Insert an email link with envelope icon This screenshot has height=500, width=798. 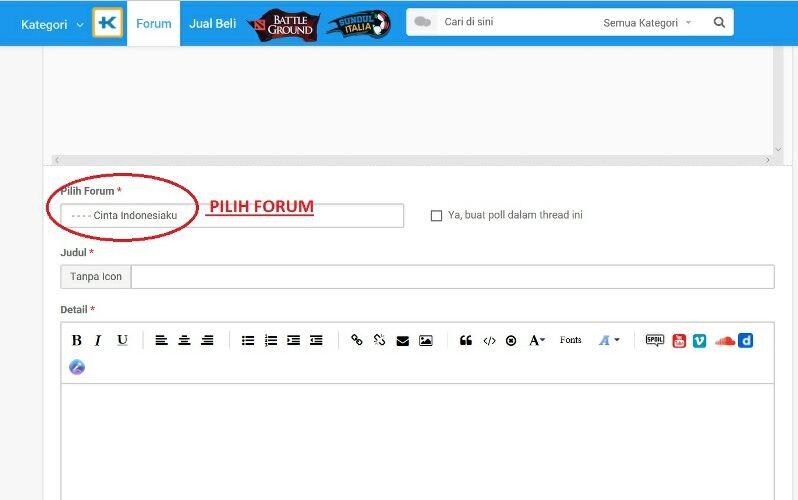click(403, 341)
